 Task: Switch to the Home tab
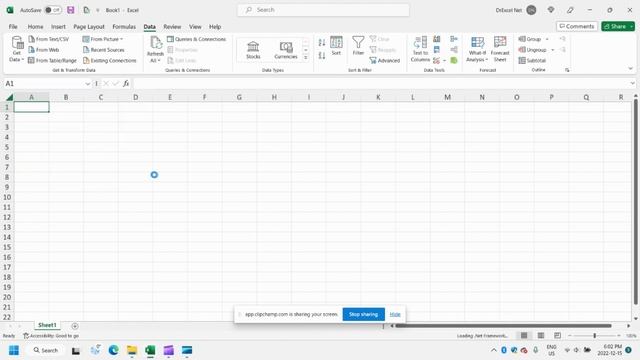(x=35, y=27)
